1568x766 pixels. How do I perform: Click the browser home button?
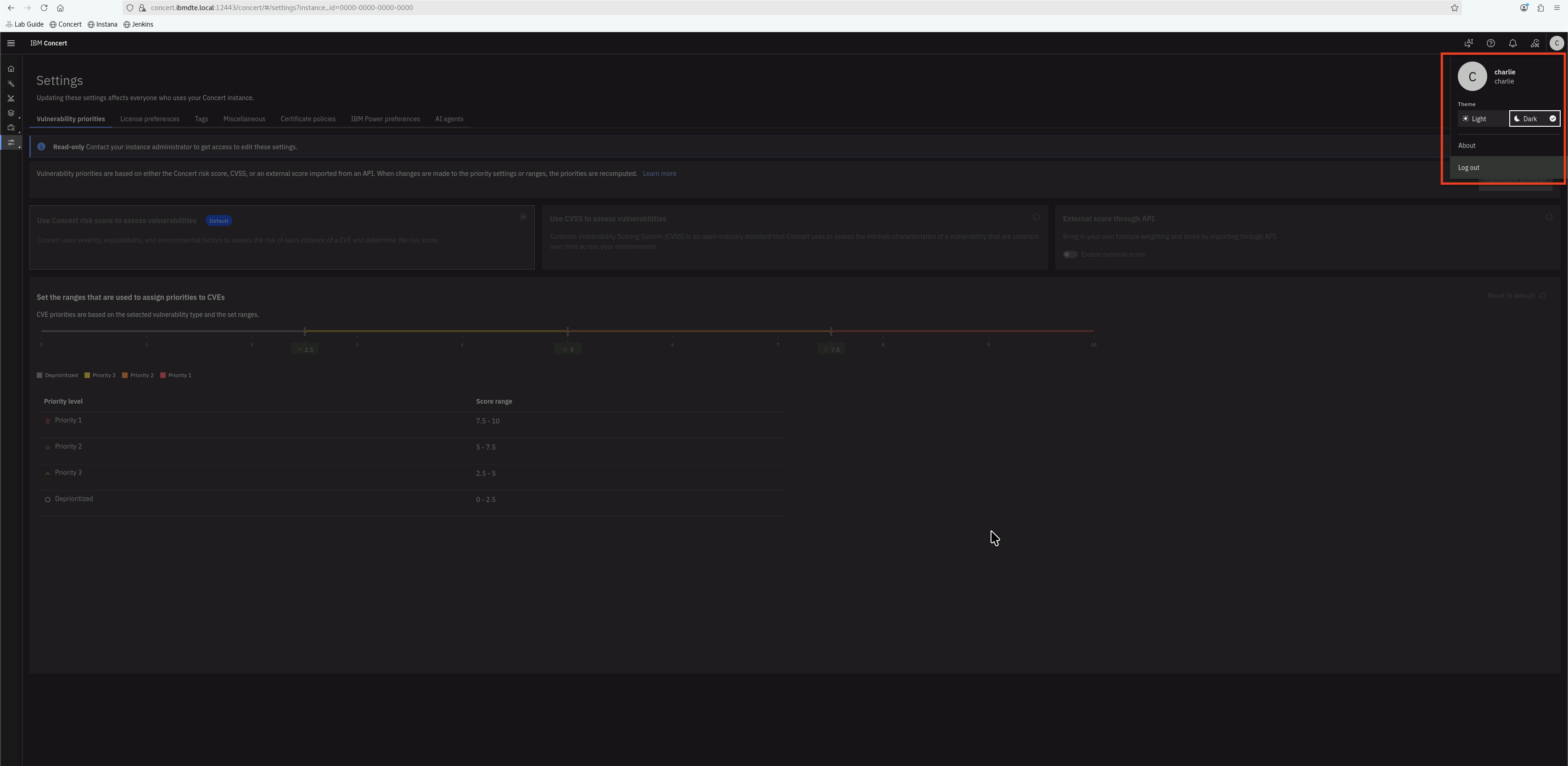point(60,8)
